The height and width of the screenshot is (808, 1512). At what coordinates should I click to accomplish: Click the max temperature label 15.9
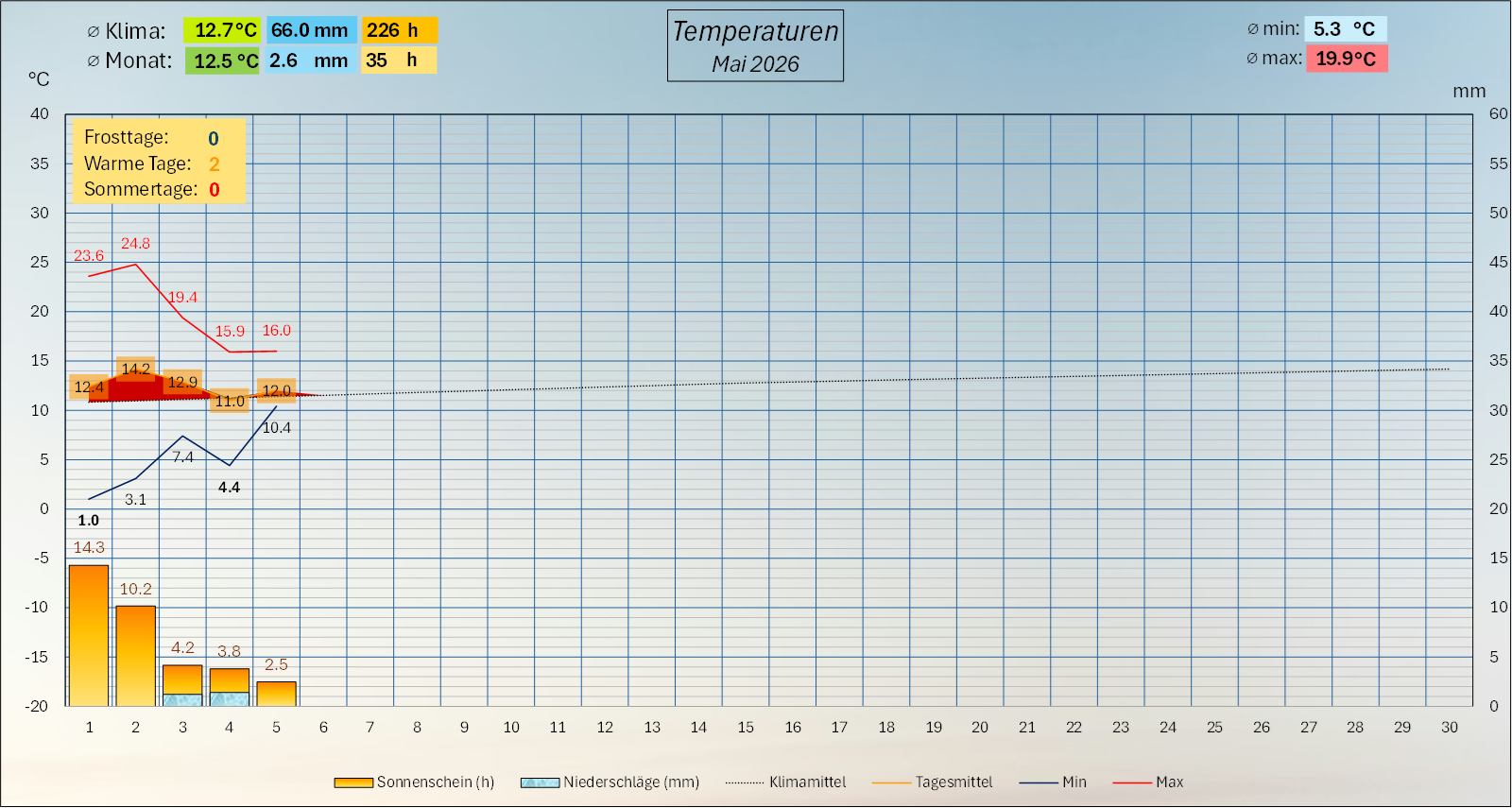230,332
